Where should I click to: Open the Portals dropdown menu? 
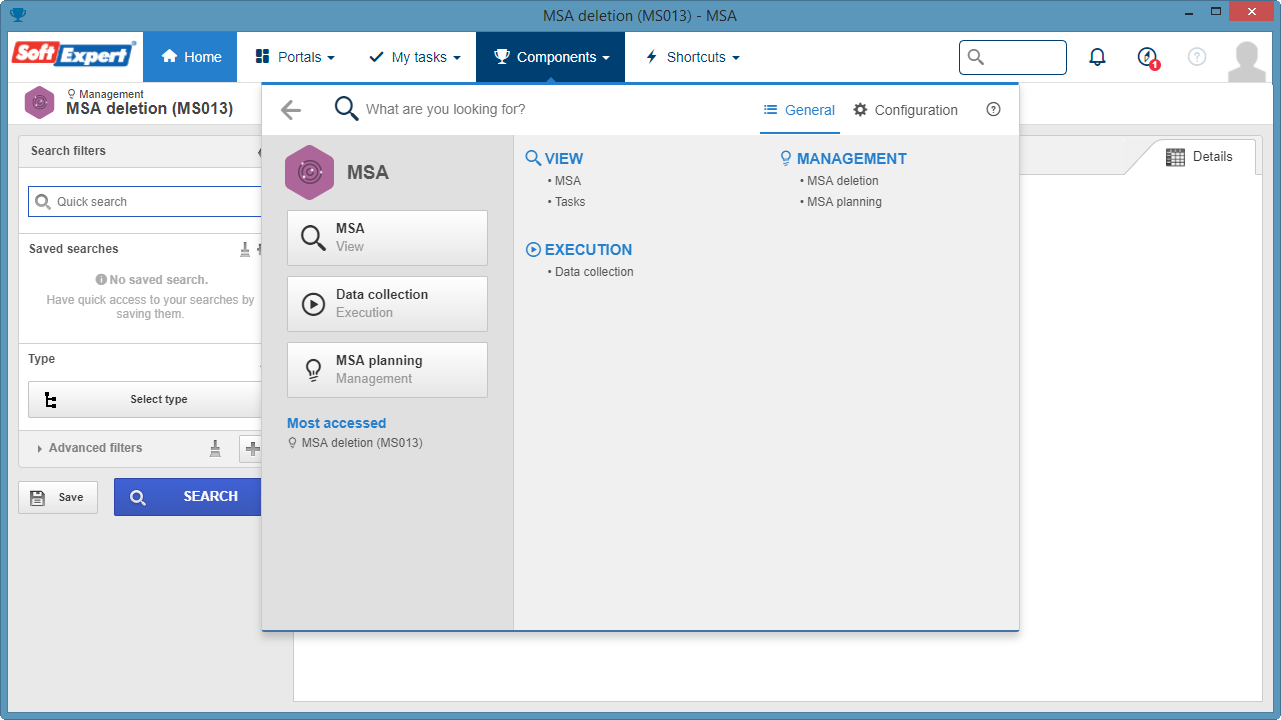(295, 57)
